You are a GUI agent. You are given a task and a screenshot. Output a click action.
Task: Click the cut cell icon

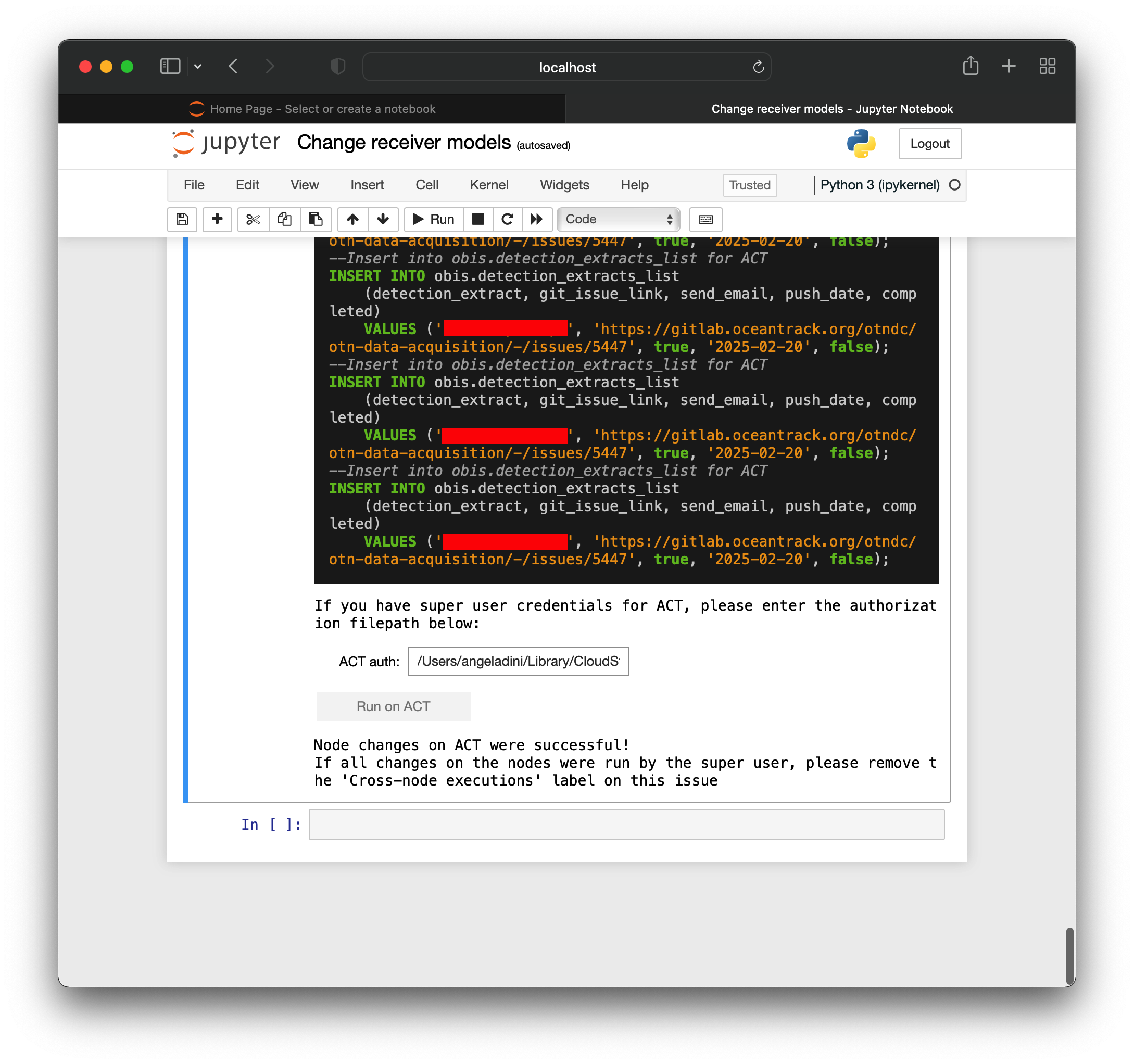[x=252, y=219]
